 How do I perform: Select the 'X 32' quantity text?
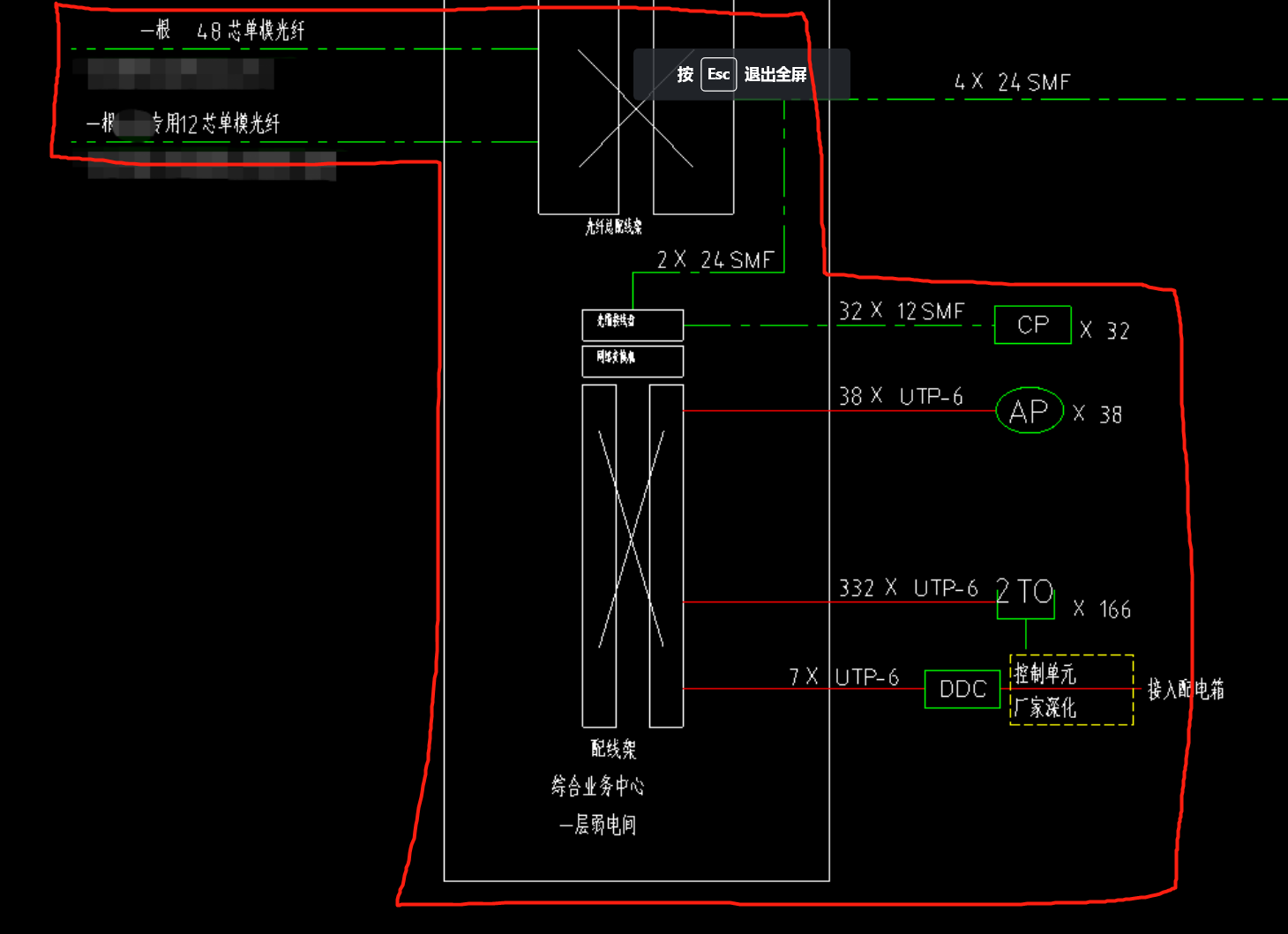(x=1105, y=331)
